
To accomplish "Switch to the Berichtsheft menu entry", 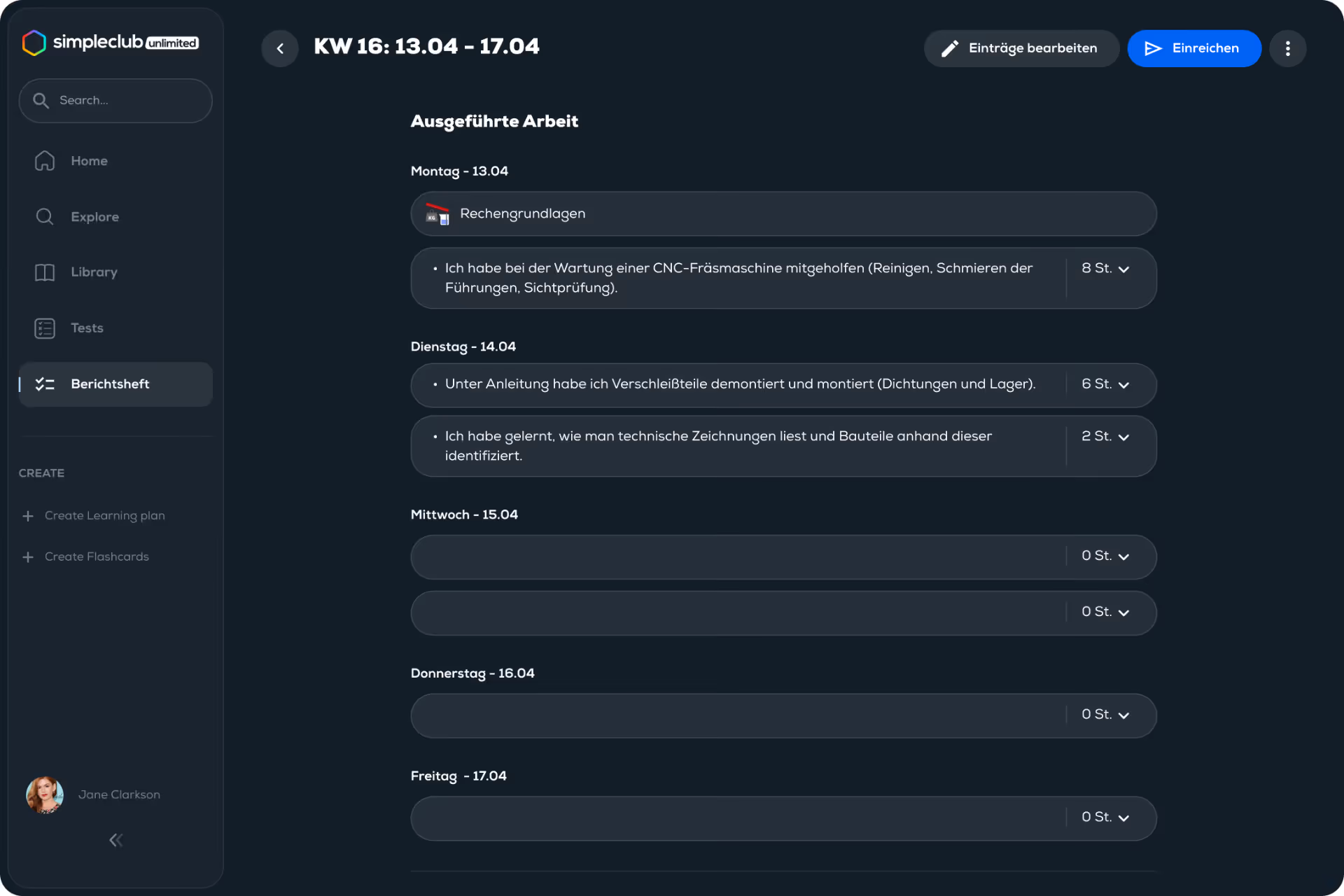I will point(109,384).
